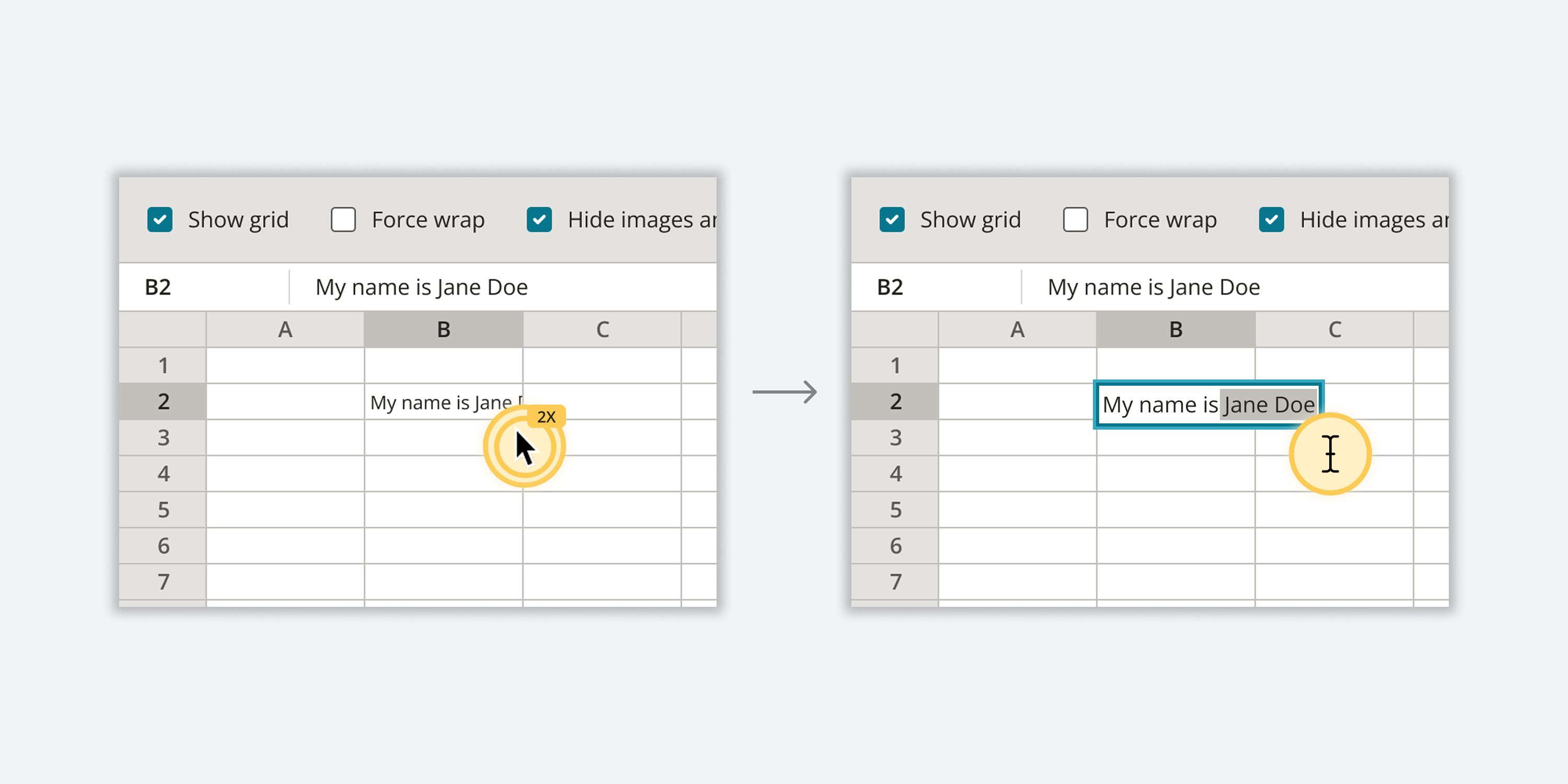Select column A header in left spreadsheet
Screen dimensions: 1568x784
[x=285, y=329]
